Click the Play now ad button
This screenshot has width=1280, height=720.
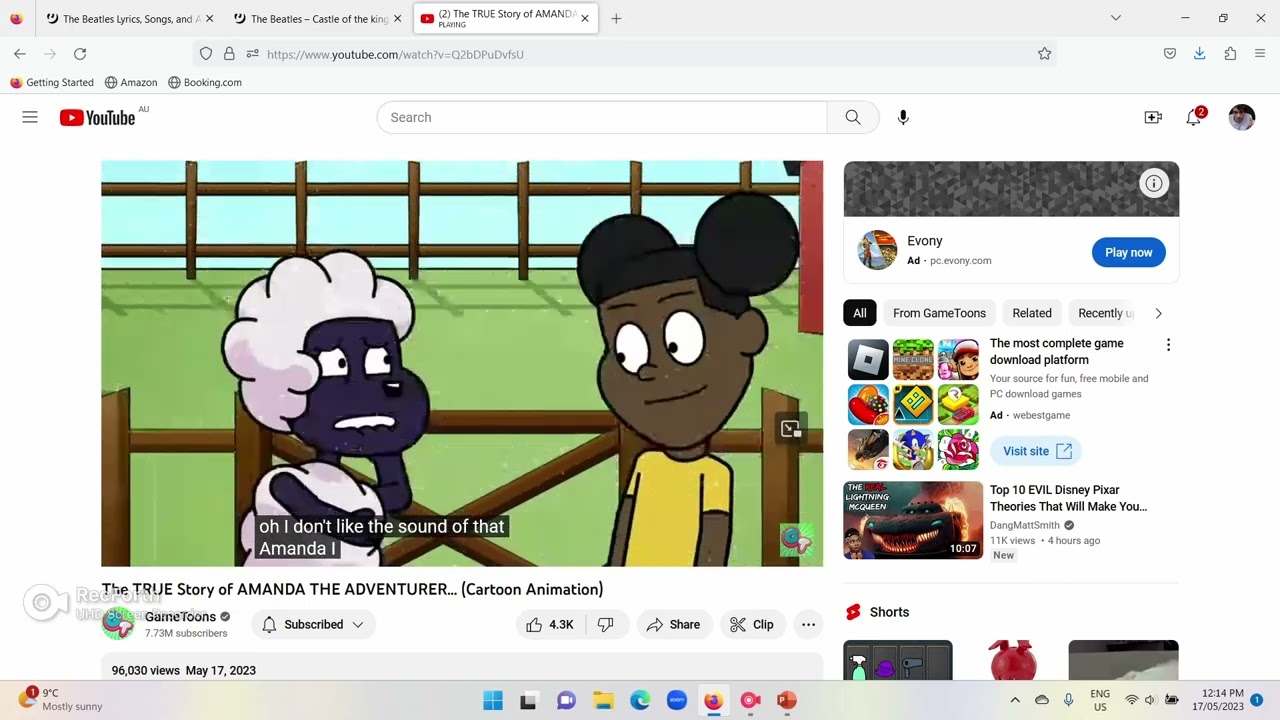(x=1128, y=252)
